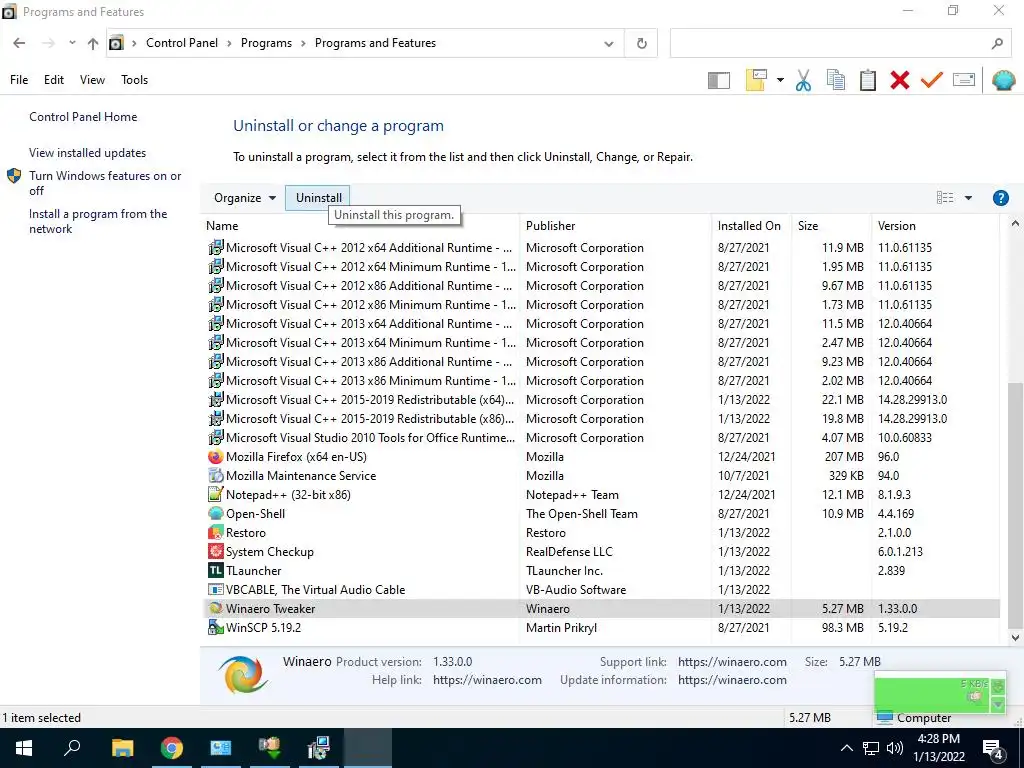Expand the chevron after Programs breadcrumb

tap(304, 43)
